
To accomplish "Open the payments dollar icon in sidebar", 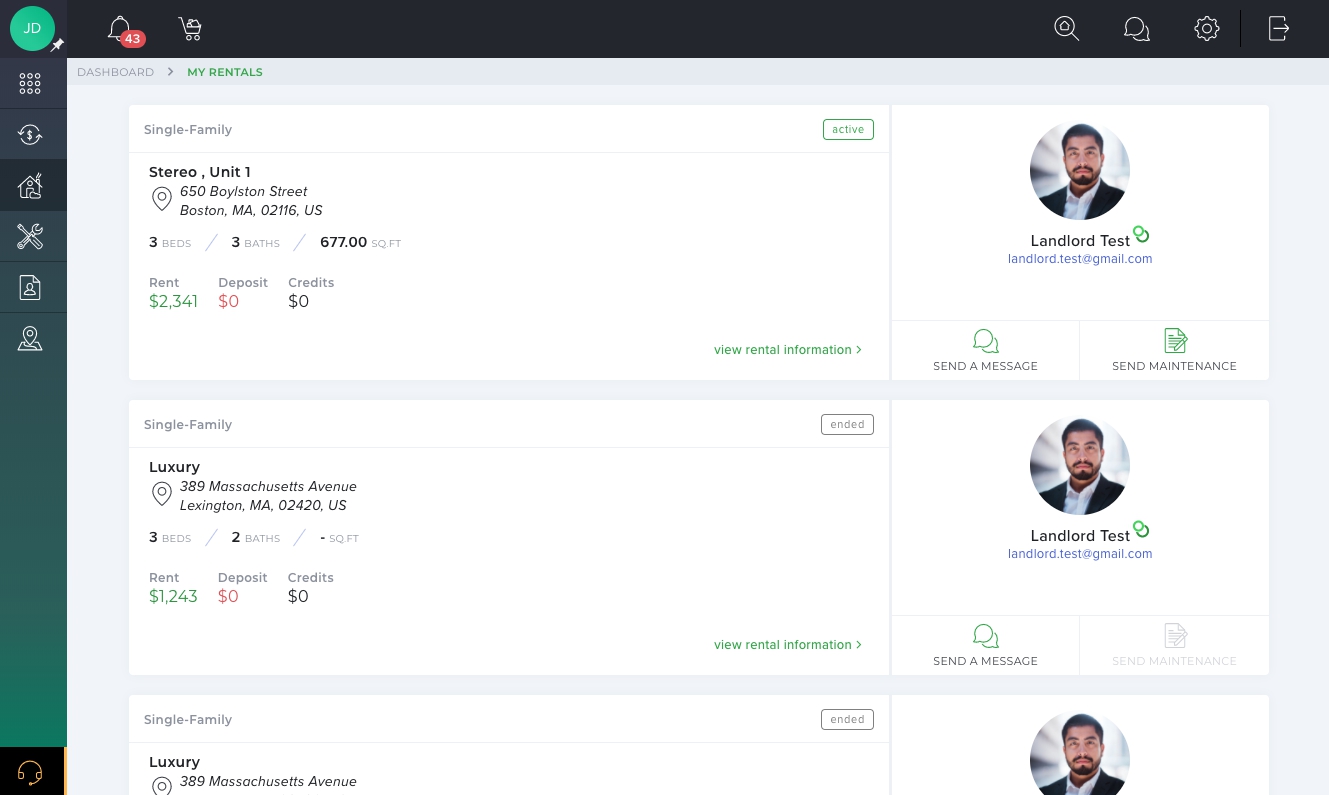I will [x=30, y=135].
